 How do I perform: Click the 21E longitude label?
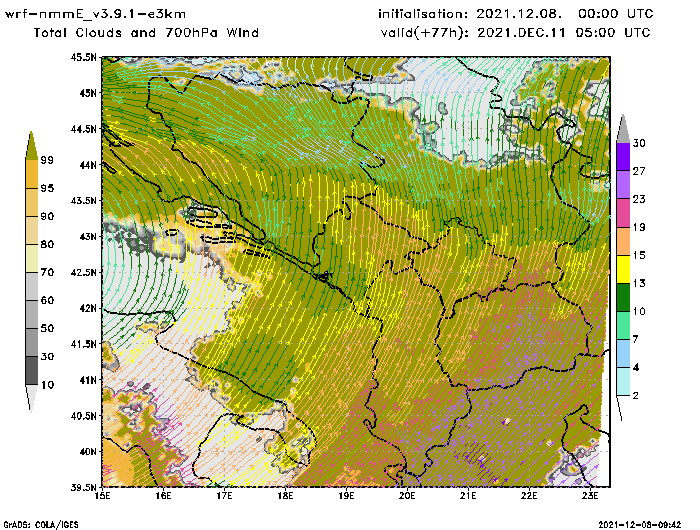coord(468,496)
